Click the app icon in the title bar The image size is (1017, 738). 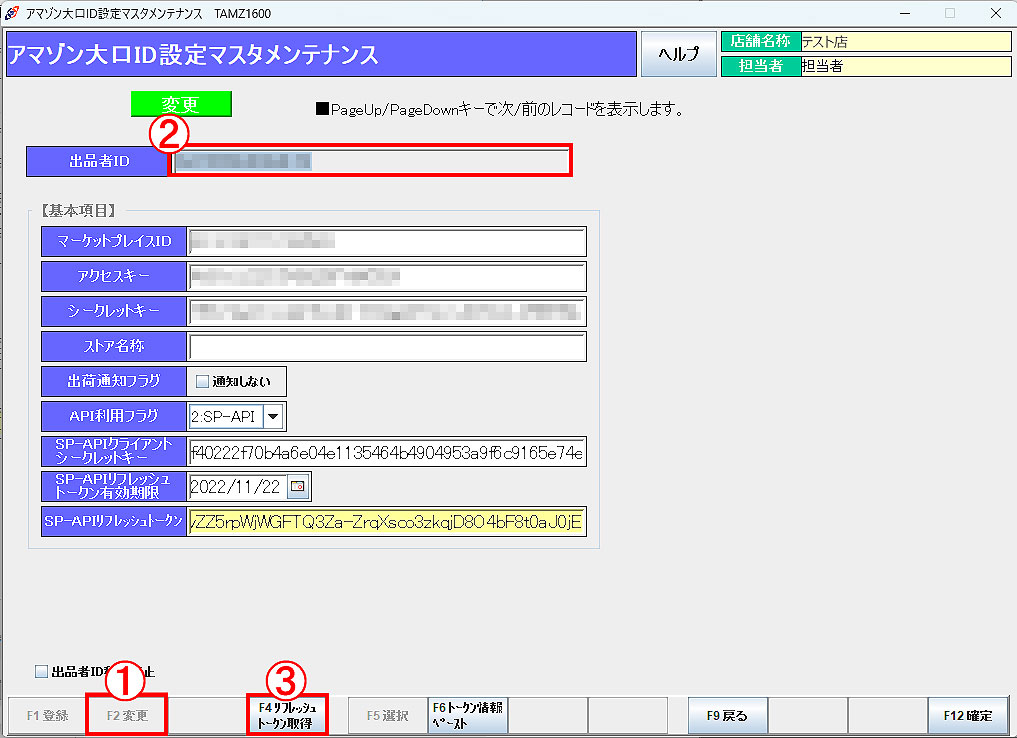(12, 13)
